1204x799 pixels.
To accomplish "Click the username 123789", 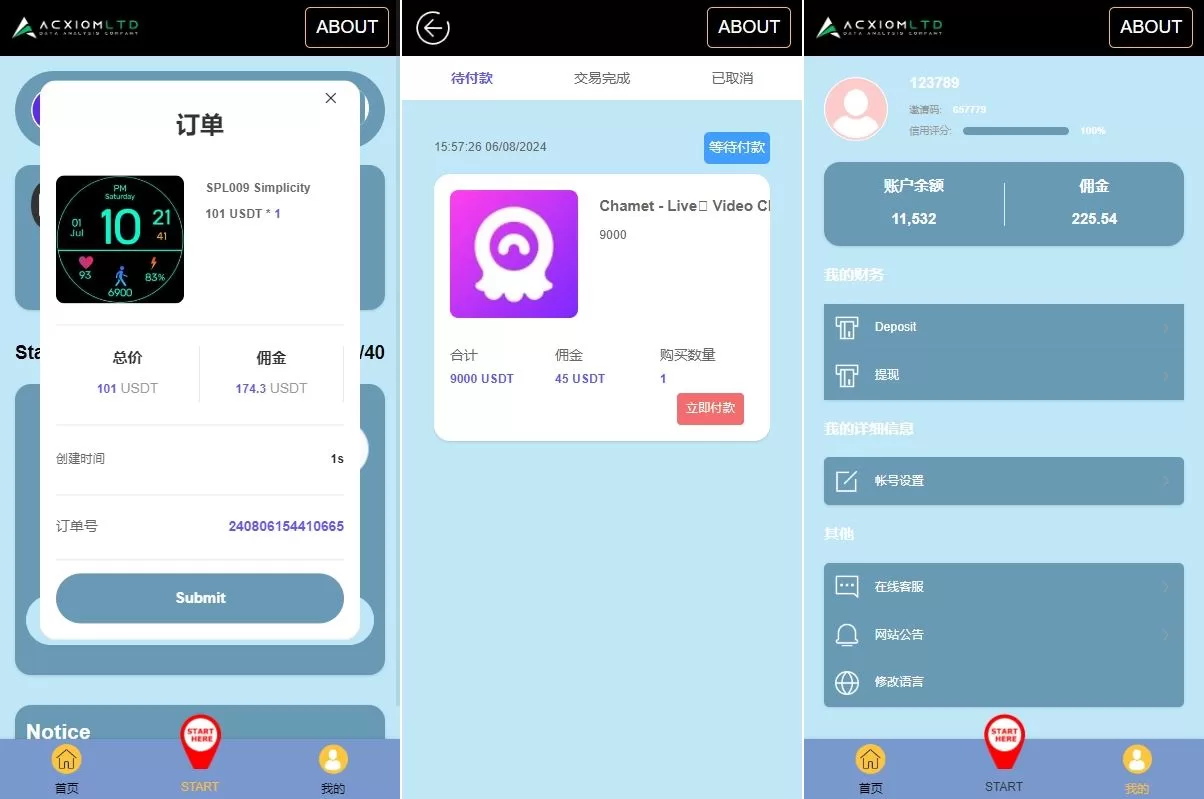I will [x=934, y=83].
